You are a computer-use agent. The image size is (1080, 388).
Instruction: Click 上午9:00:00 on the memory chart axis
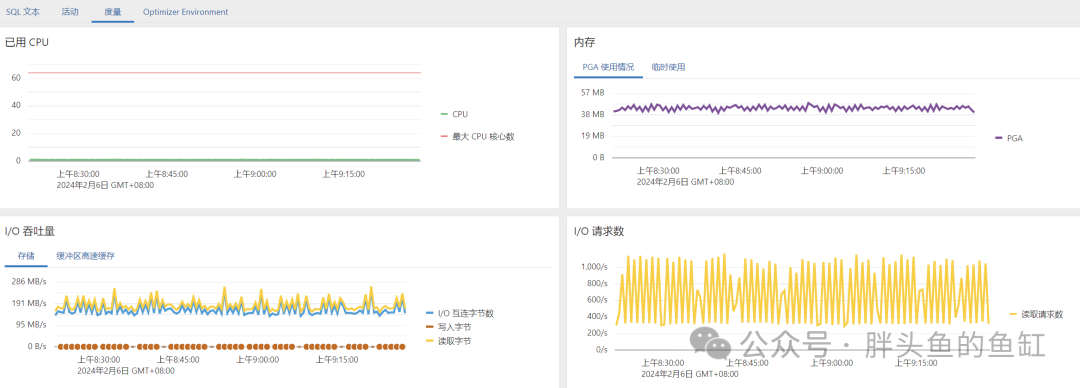pyautogui.click(x=821, y=171)
